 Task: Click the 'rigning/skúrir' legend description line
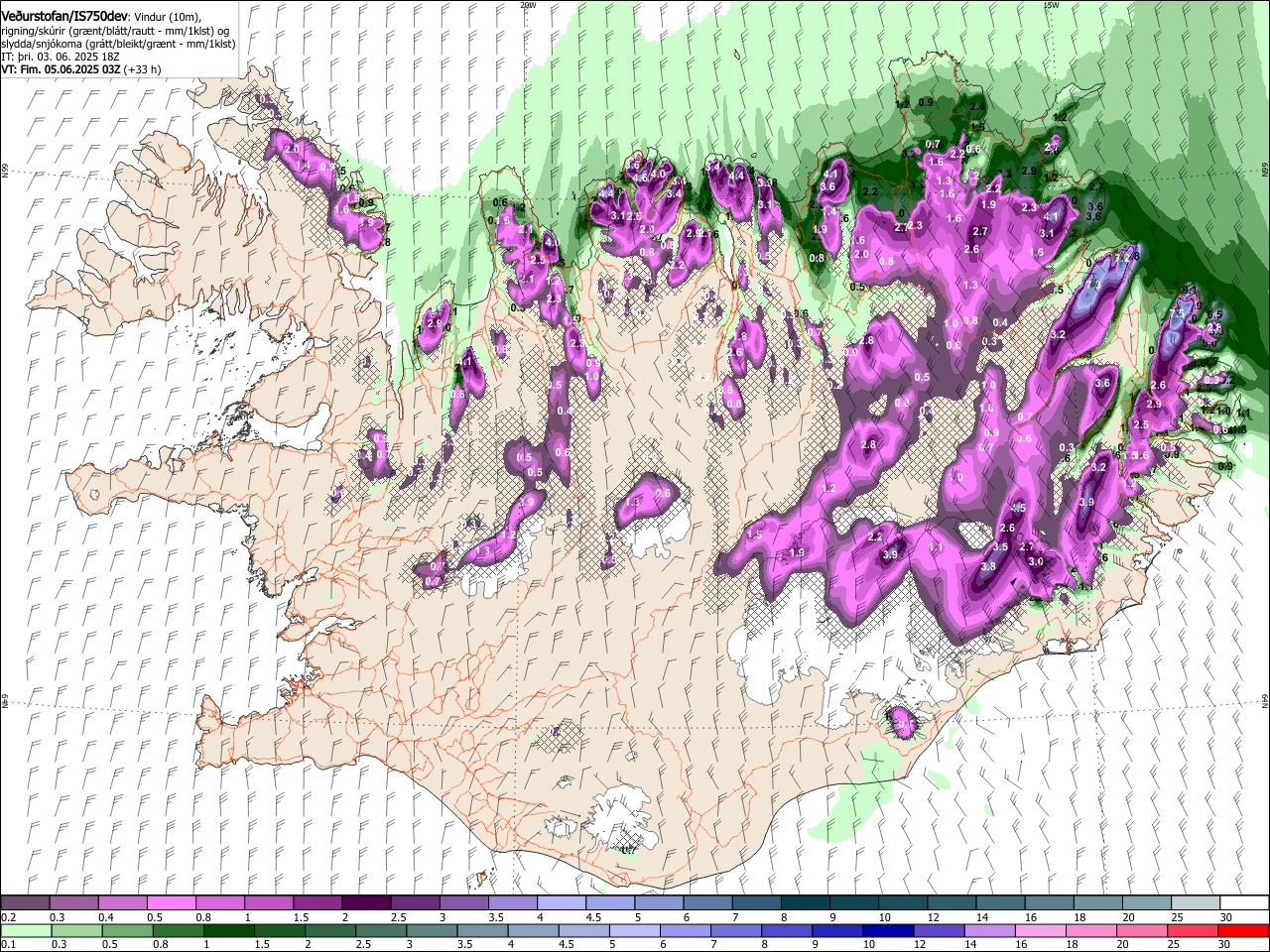point(115,31)
